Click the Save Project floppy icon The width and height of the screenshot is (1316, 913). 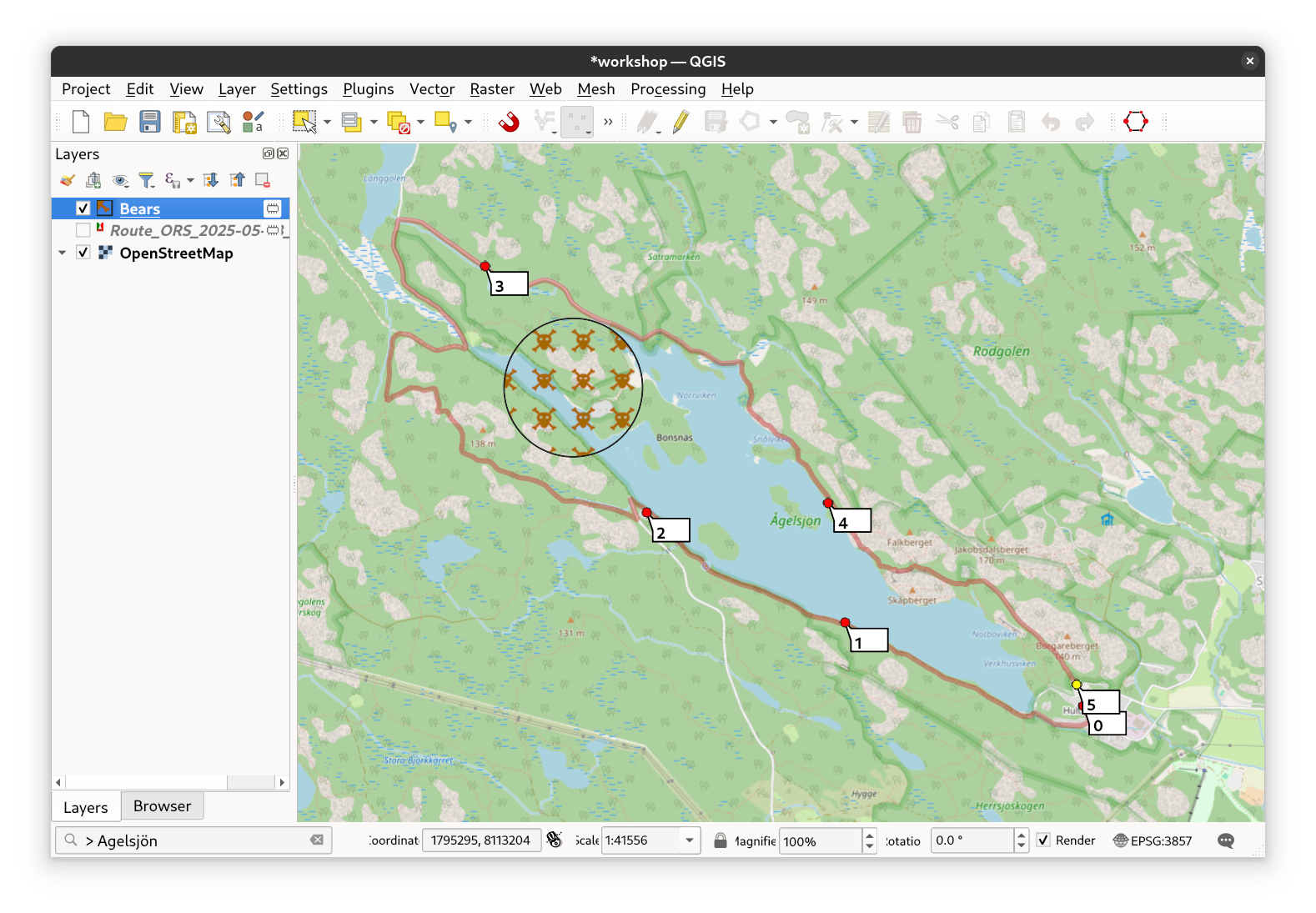coord(150,122)
